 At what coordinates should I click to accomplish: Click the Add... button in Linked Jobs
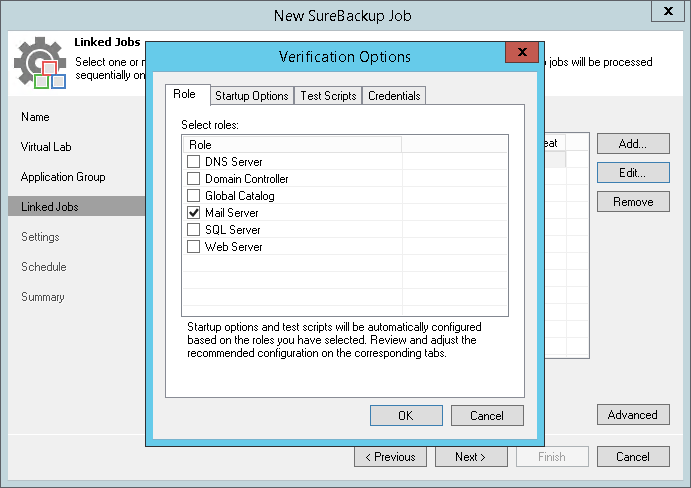tap(633, 144)
